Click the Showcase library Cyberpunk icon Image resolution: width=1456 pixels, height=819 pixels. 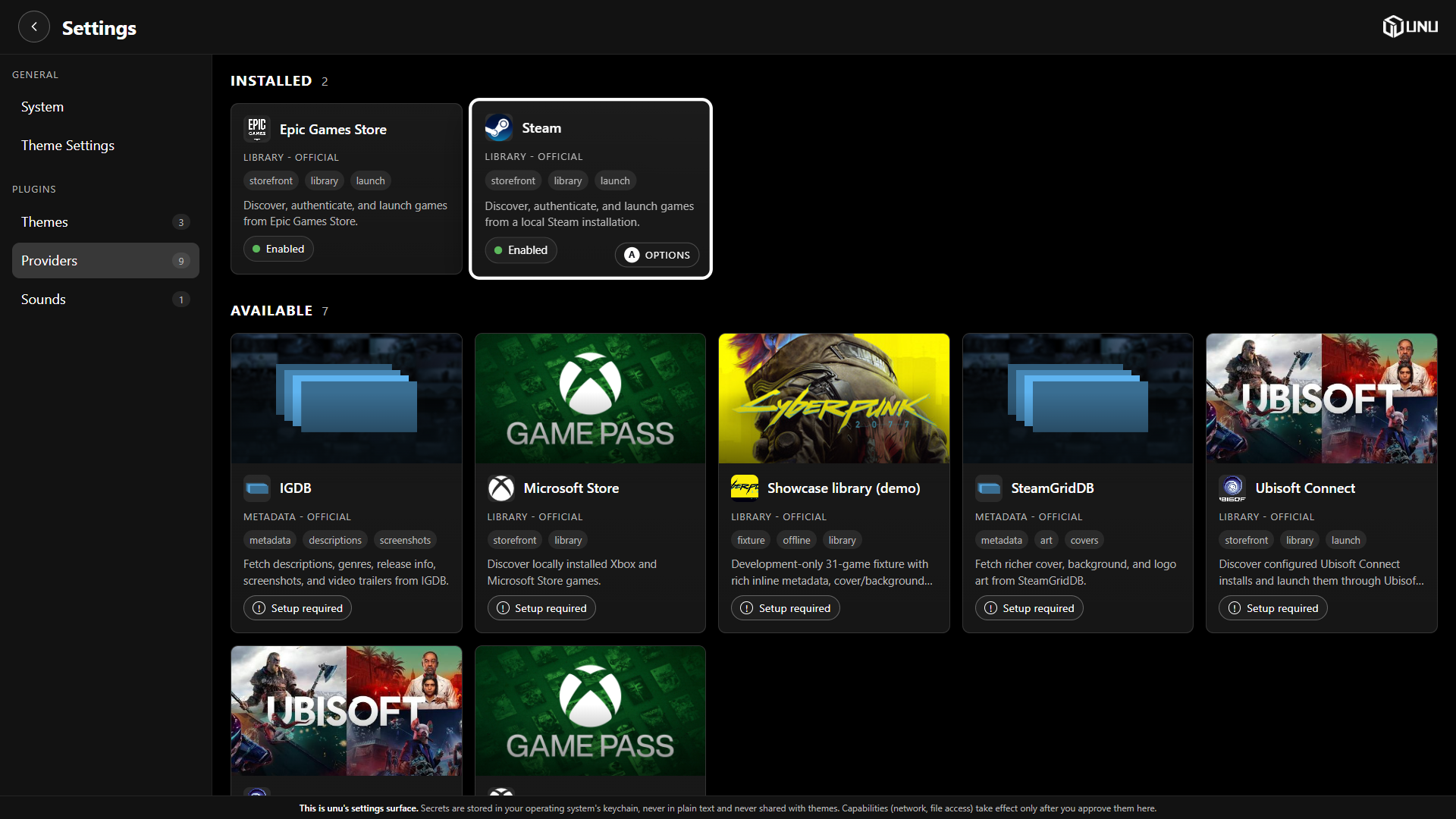pyautogui.click(x=745, y=488)
